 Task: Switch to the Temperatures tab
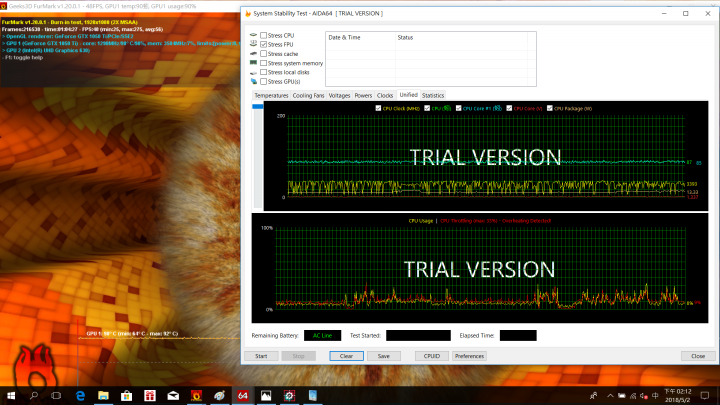pyautogui.click(x=271, y=96)
